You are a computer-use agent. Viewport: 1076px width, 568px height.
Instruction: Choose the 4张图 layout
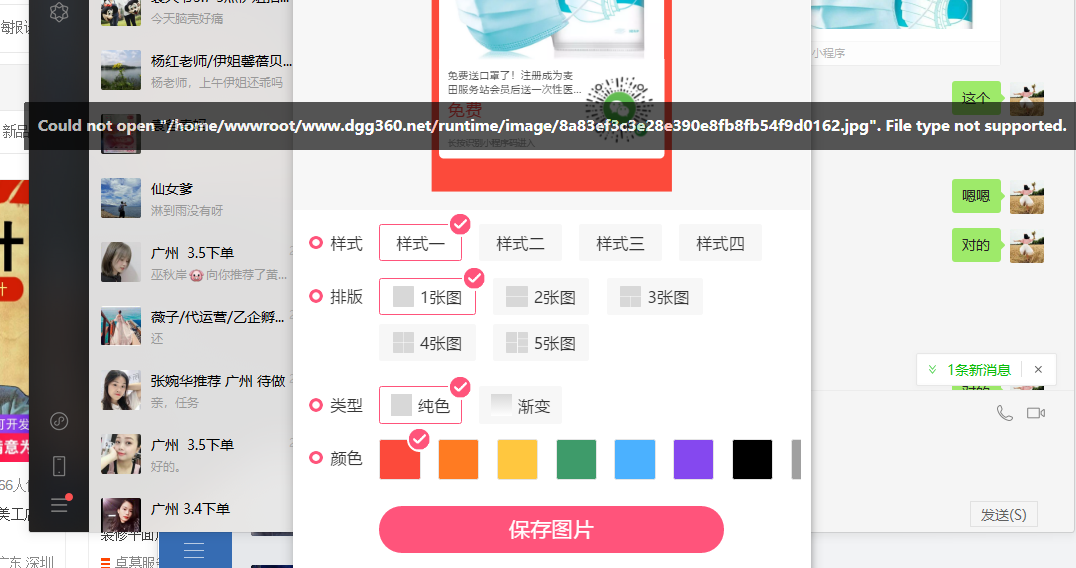point(427,343)
